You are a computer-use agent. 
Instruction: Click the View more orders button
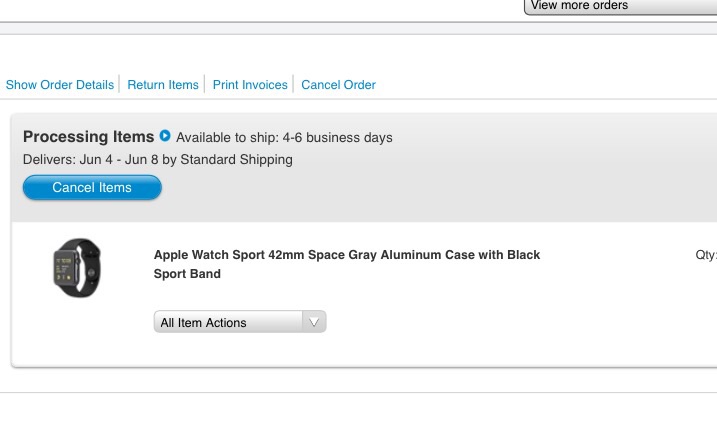(x=620, y=6)
